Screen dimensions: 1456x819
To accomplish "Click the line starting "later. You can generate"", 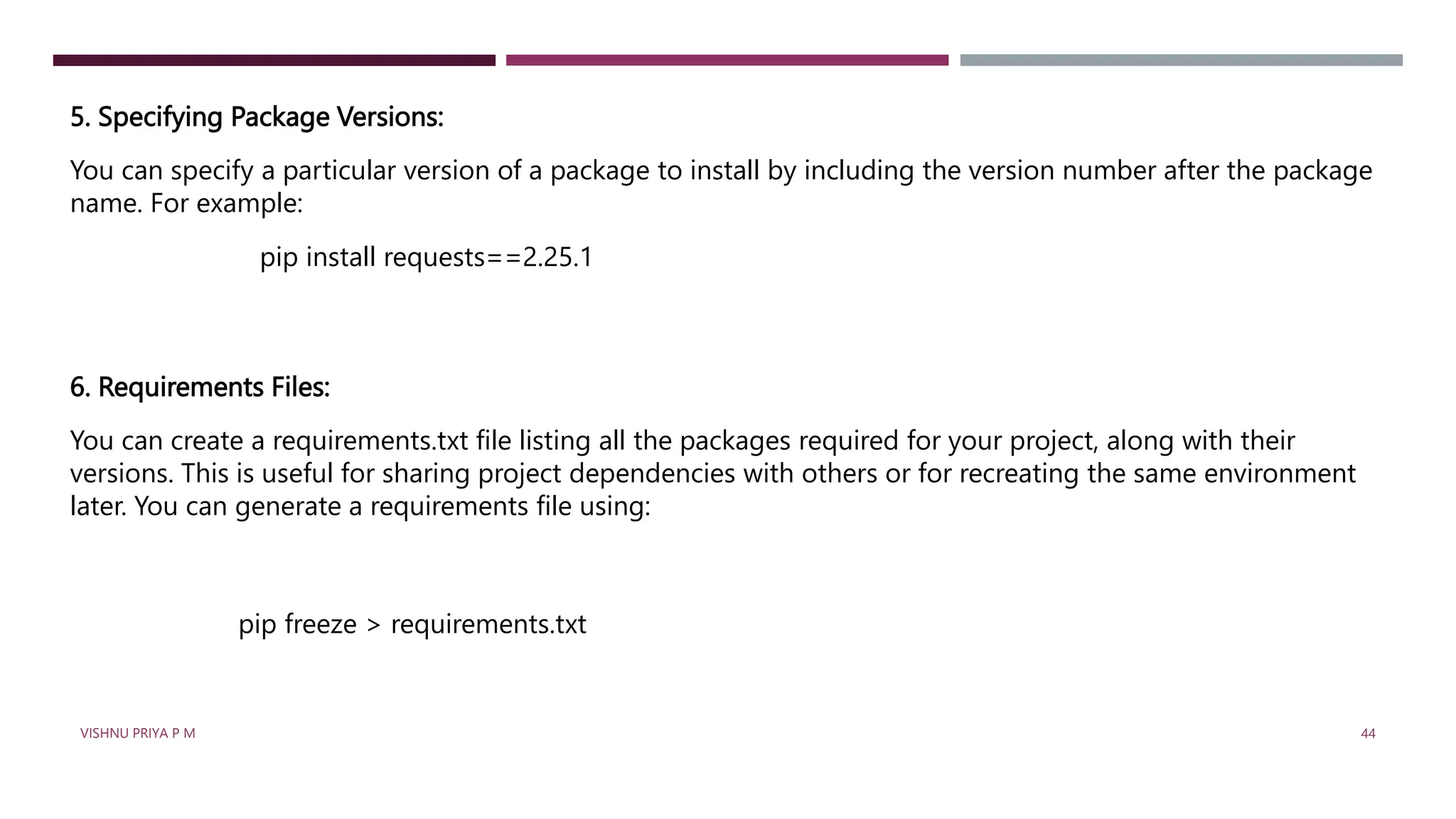I will click(x=360, y=506).
